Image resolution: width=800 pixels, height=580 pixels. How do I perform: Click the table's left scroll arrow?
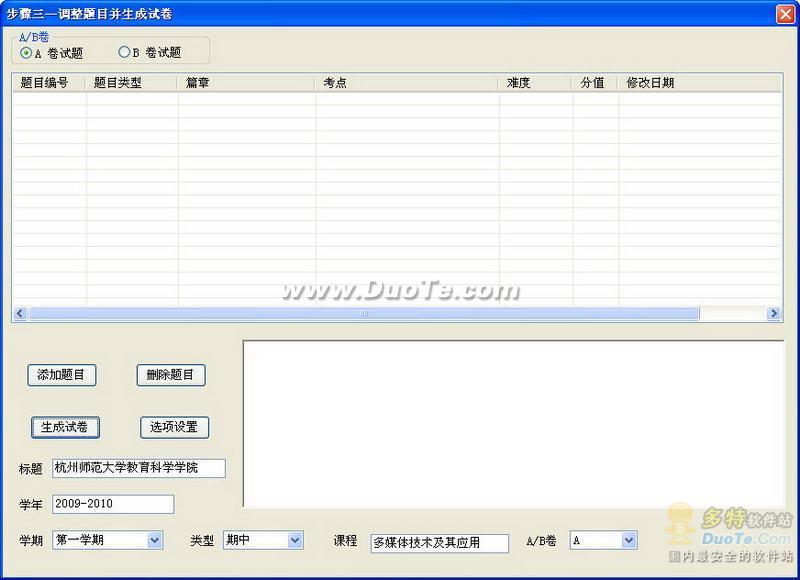[20, 313]
